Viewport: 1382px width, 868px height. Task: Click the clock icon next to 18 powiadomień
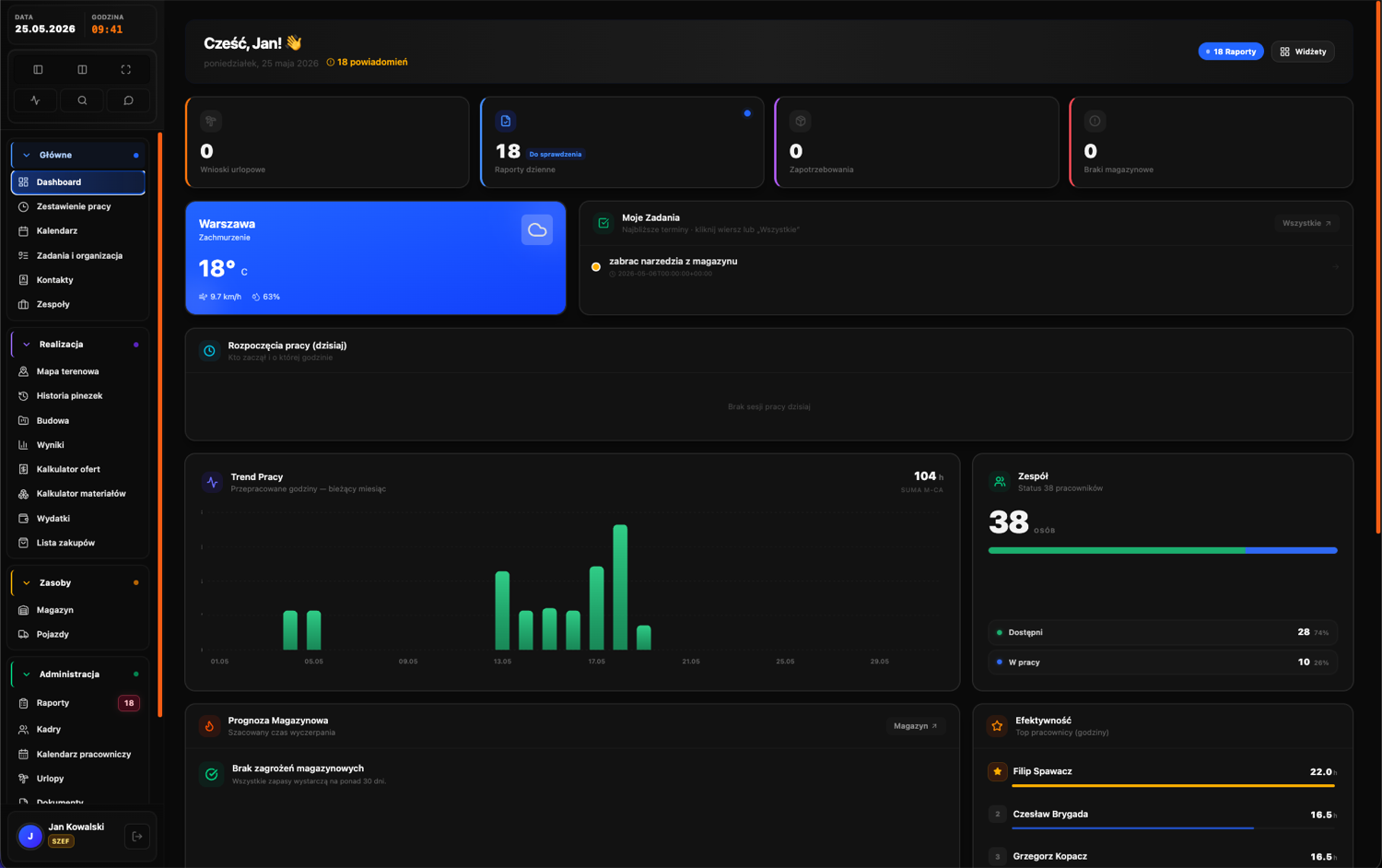[331, 63]
